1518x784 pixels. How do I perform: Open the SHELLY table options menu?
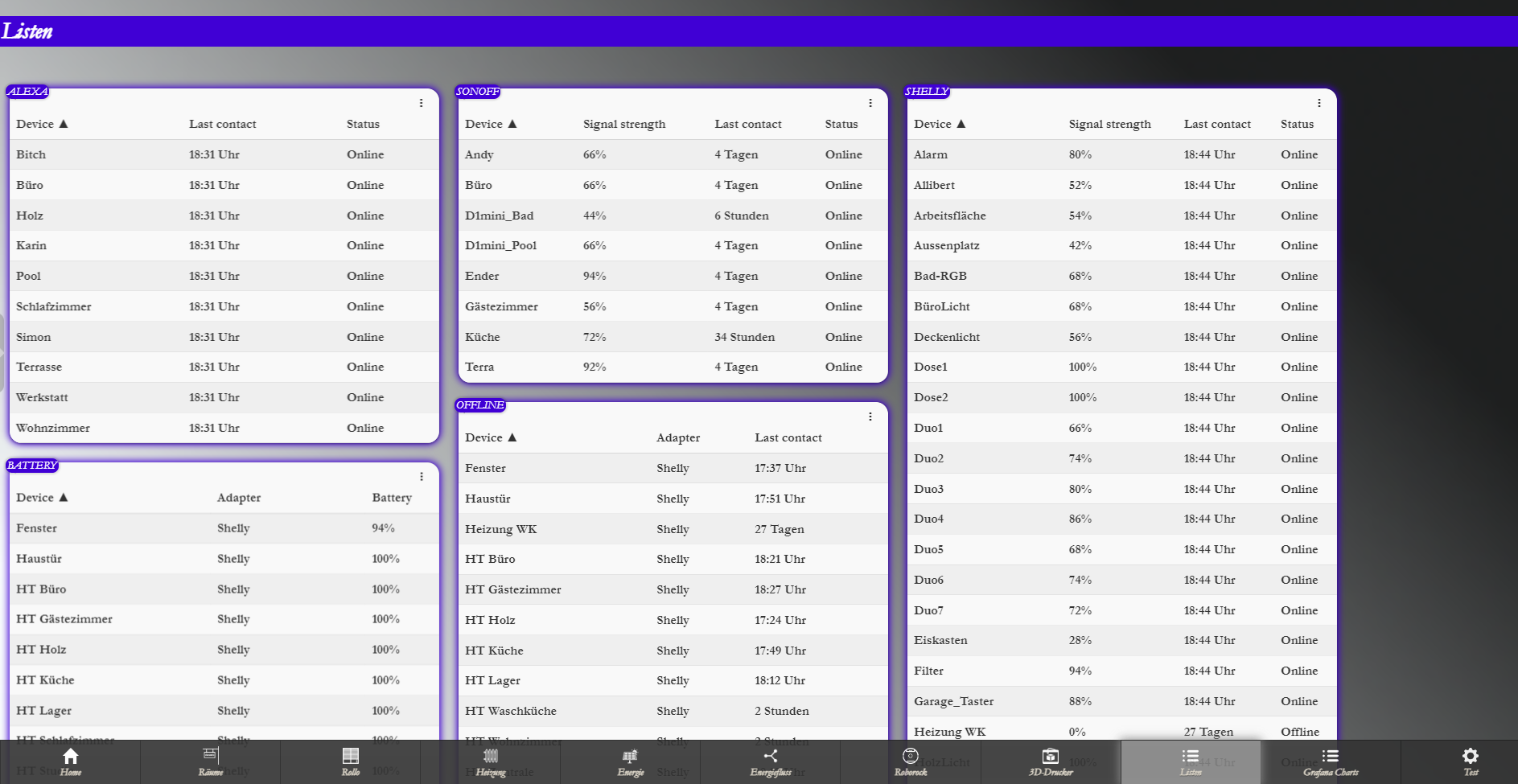[1318, 103]
